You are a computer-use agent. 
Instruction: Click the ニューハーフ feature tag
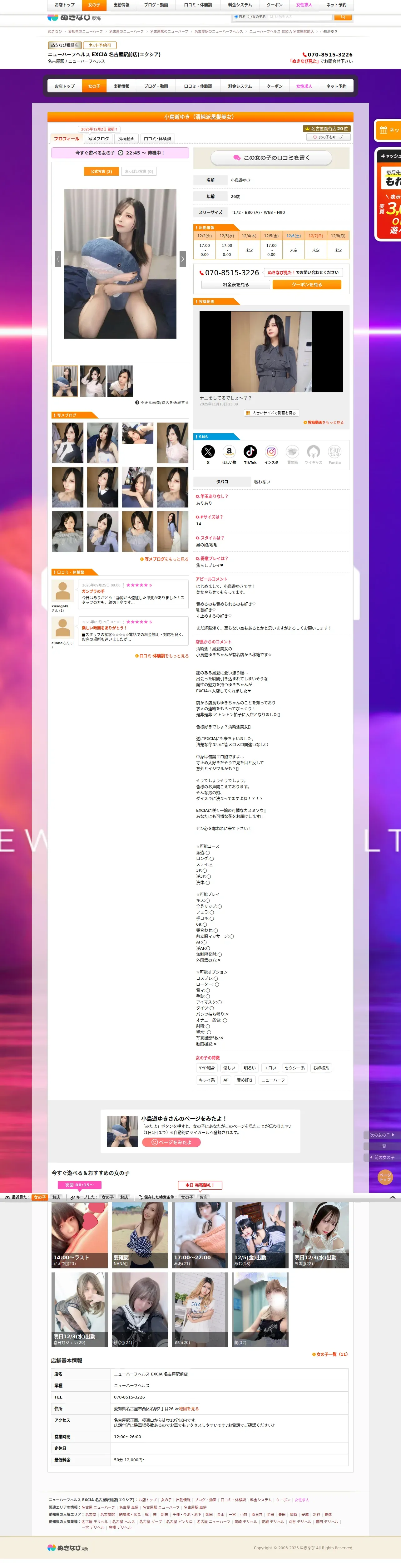pyautogui.click(x=273, y=1080)
